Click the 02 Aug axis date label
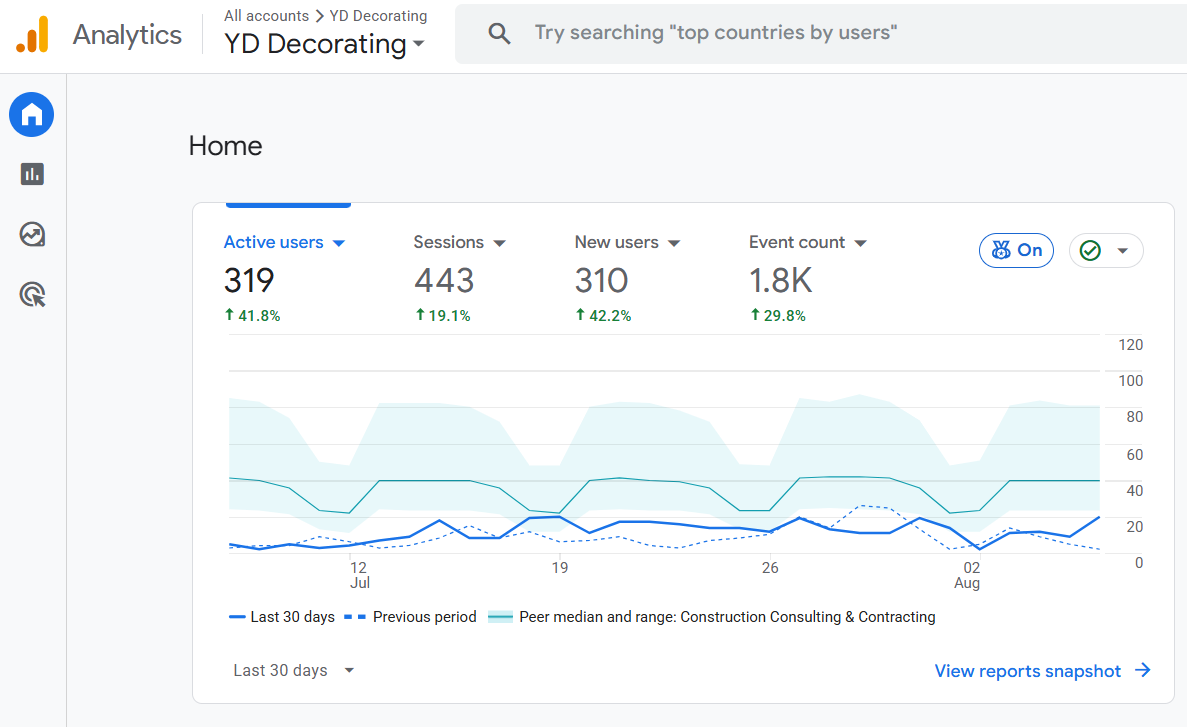Image resolution: width=1187 pixels, height=727 pixels. [x=967, y=575]
